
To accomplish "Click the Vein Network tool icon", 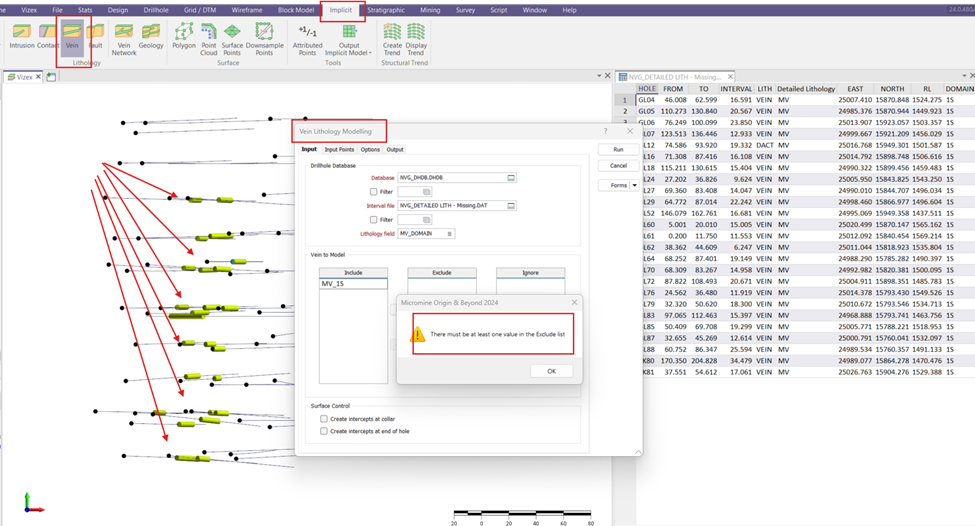I will point(124,38).
